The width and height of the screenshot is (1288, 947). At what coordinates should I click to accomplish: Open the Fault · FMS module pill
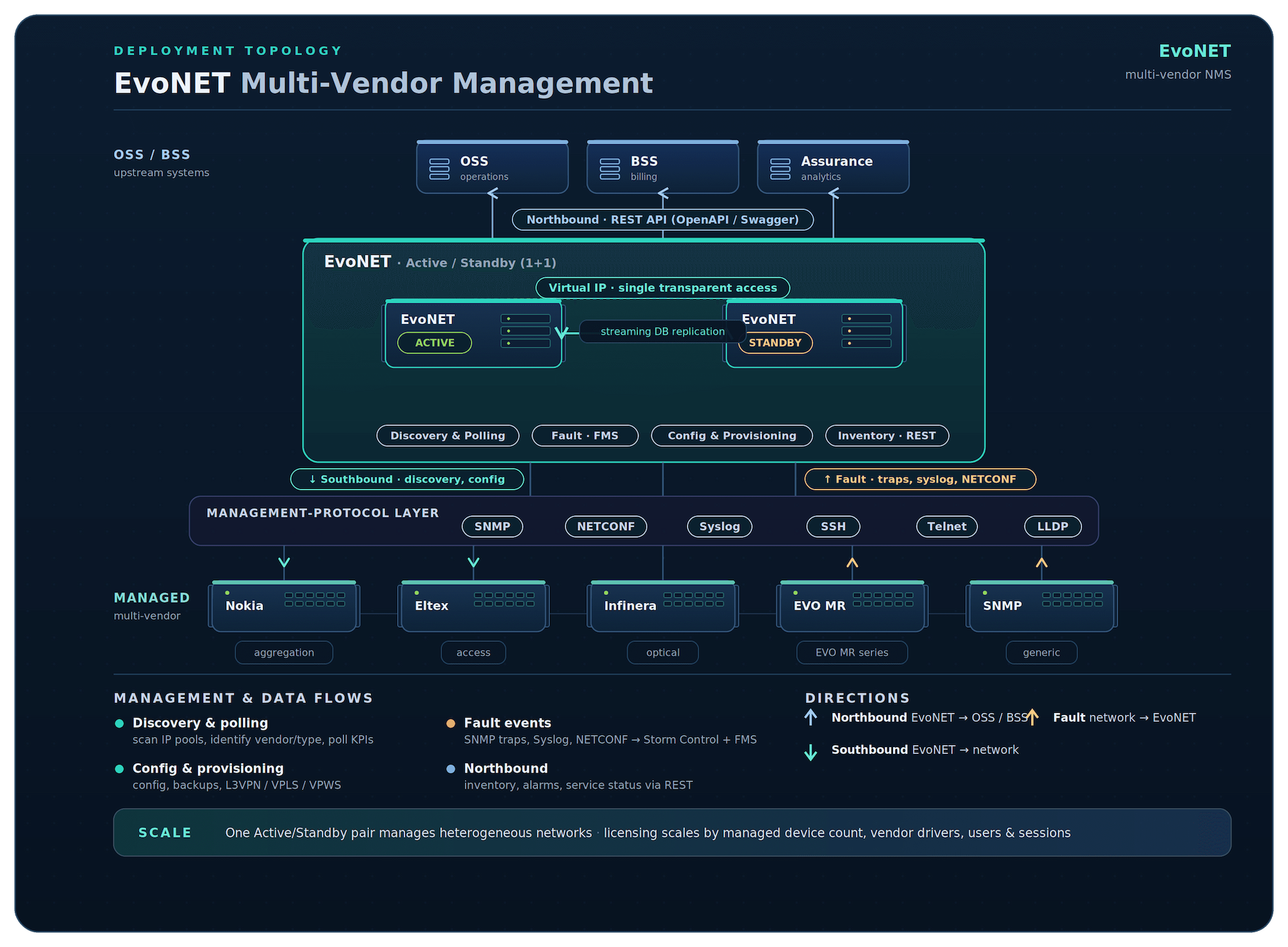(x=585, y=436)
